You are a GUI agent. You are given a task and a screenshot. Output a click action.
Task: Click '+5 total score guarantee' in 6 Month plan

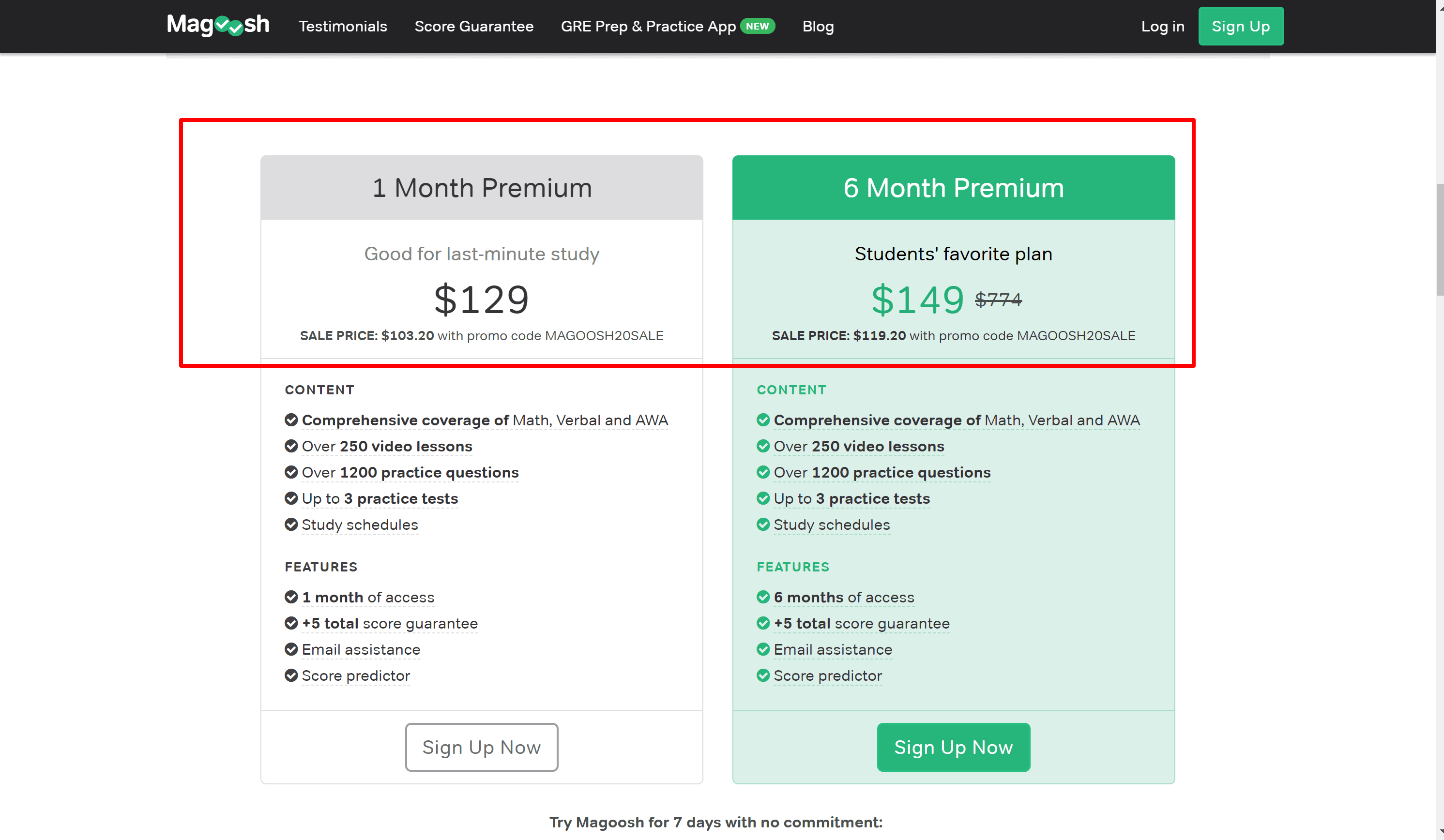click(861, 623)
